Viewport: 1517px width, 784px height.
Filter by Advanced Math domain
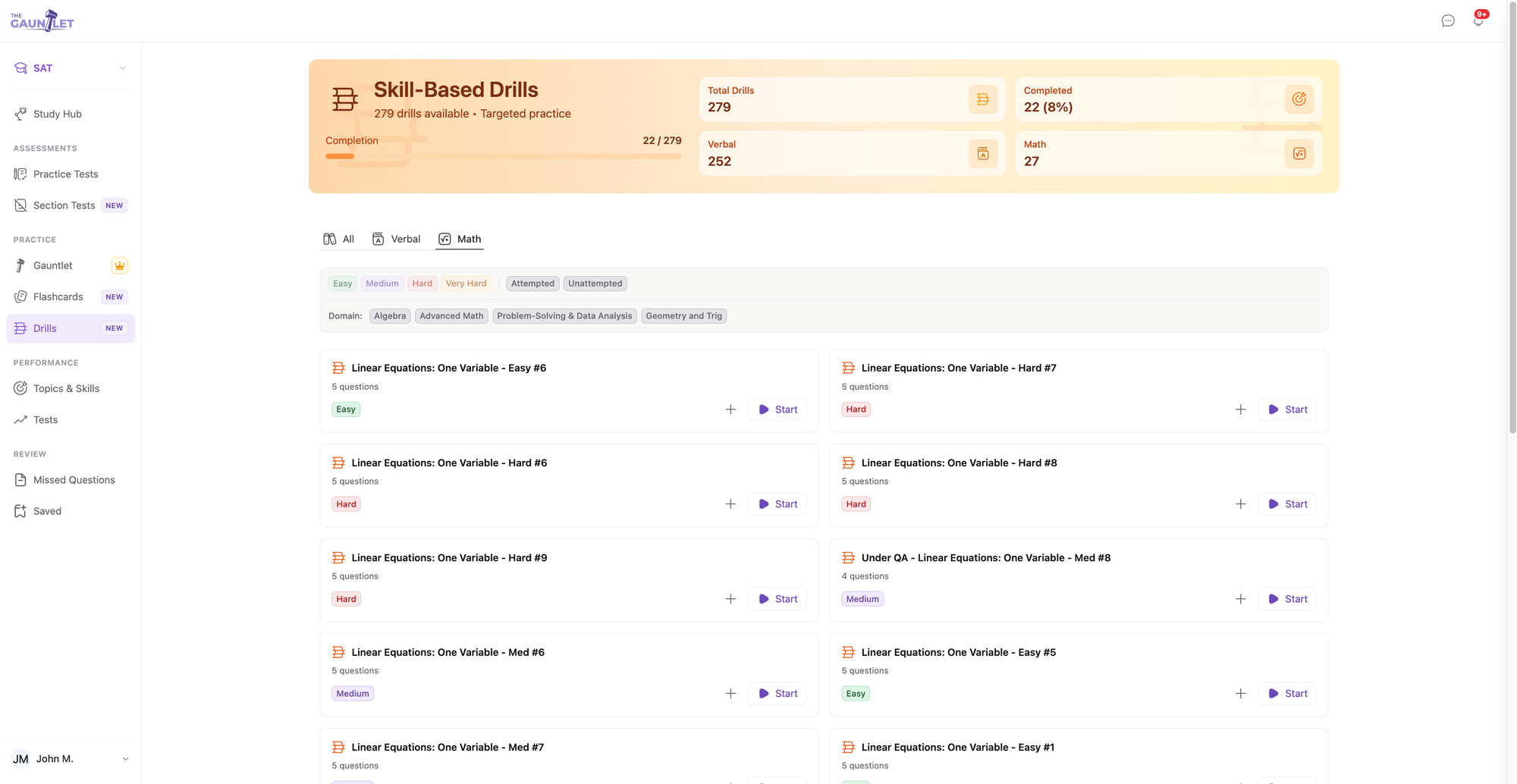(x=451, y=316)
